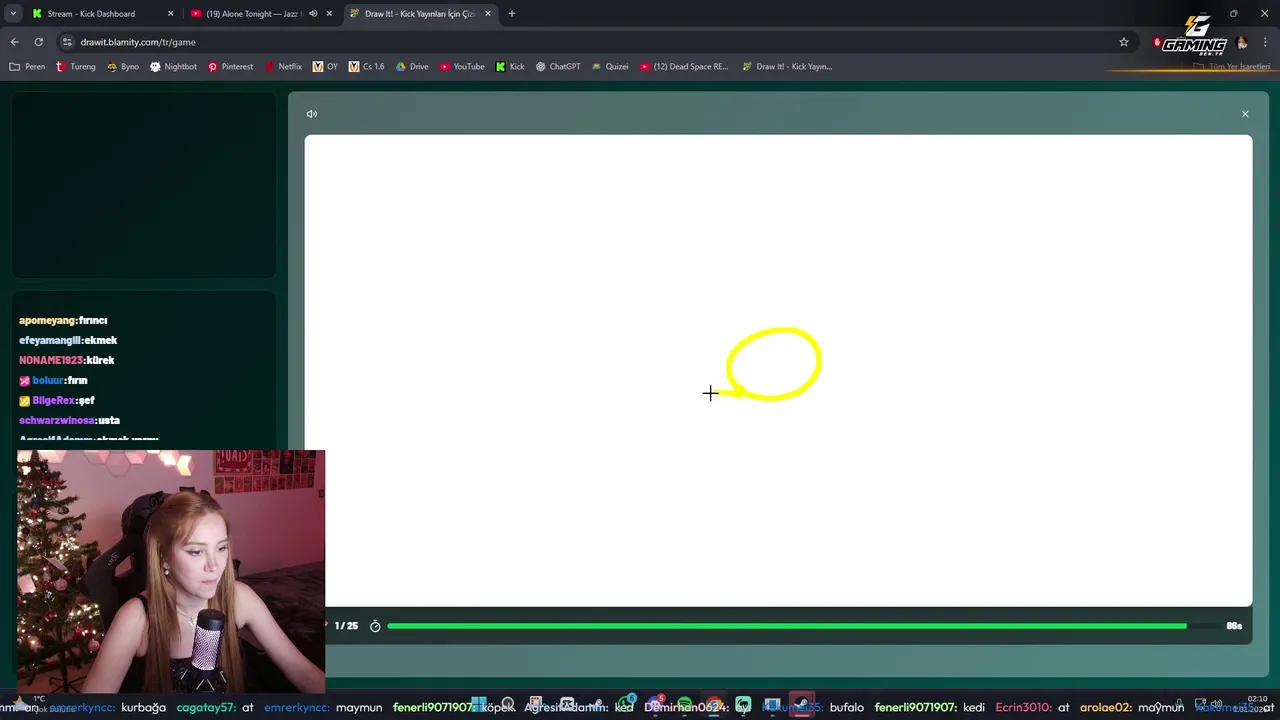Viewport: 1280px width, 720px height.
Task: Open the Byno bookmark
Action: coord(123,66)
